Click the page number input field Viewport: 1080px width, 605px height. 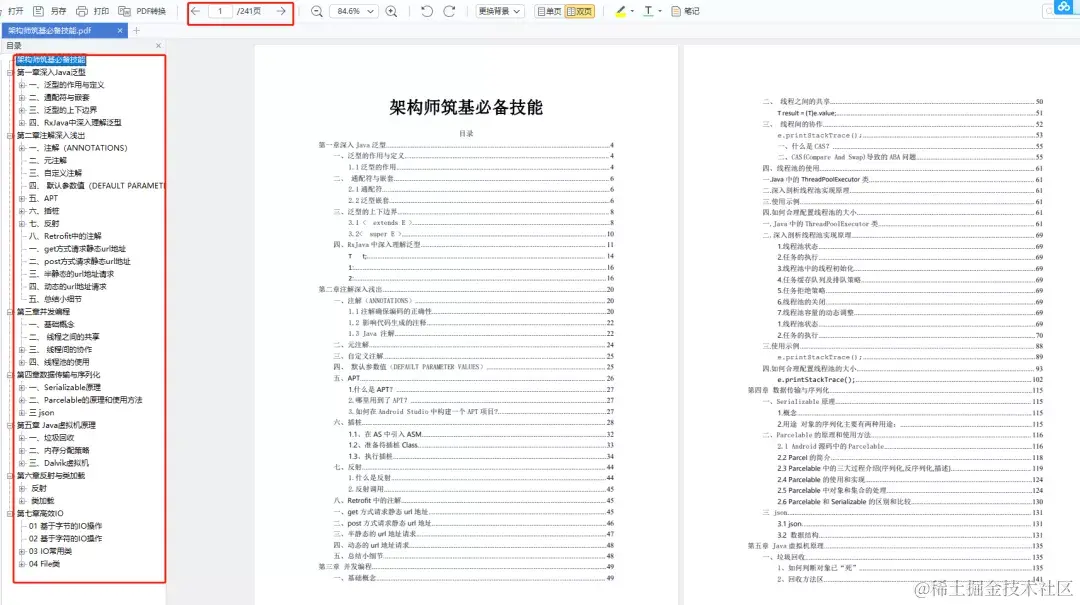pyautogui.click(x=222, y=11)
